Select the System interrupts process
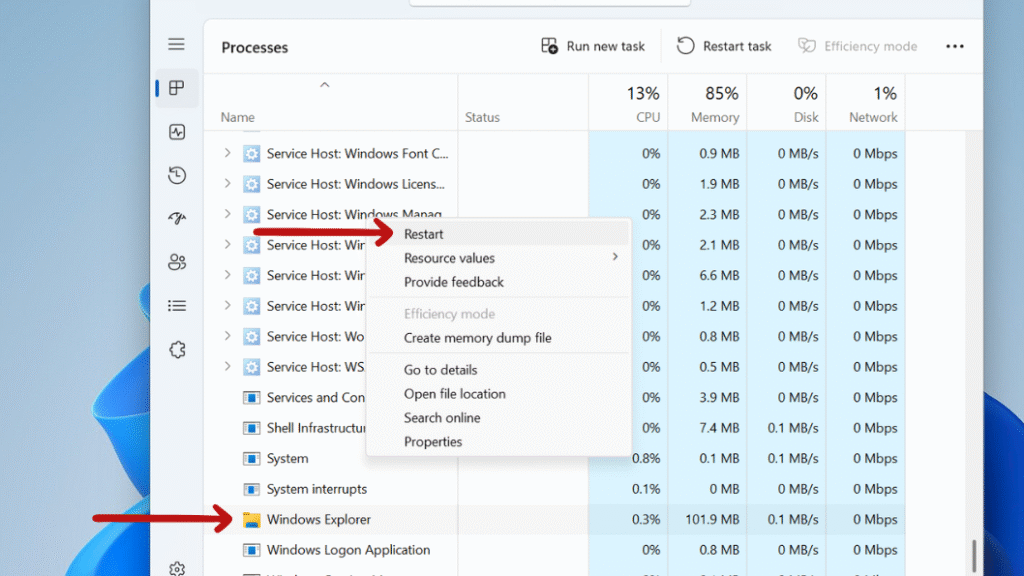 [555, 489]
